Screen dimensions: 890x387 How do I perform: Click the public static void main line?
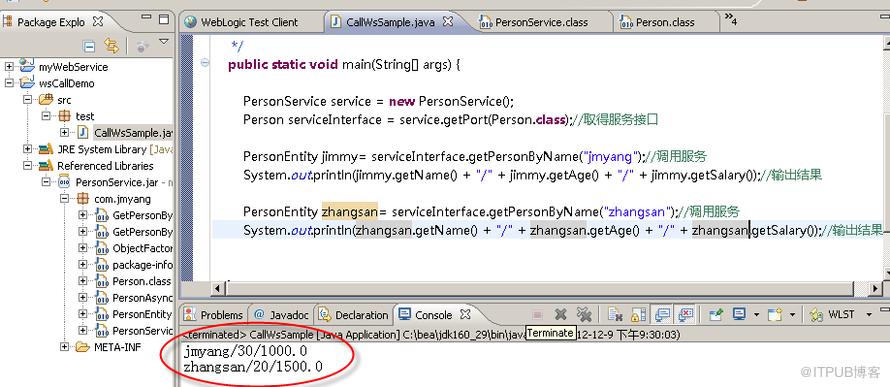tap(343, 64)
